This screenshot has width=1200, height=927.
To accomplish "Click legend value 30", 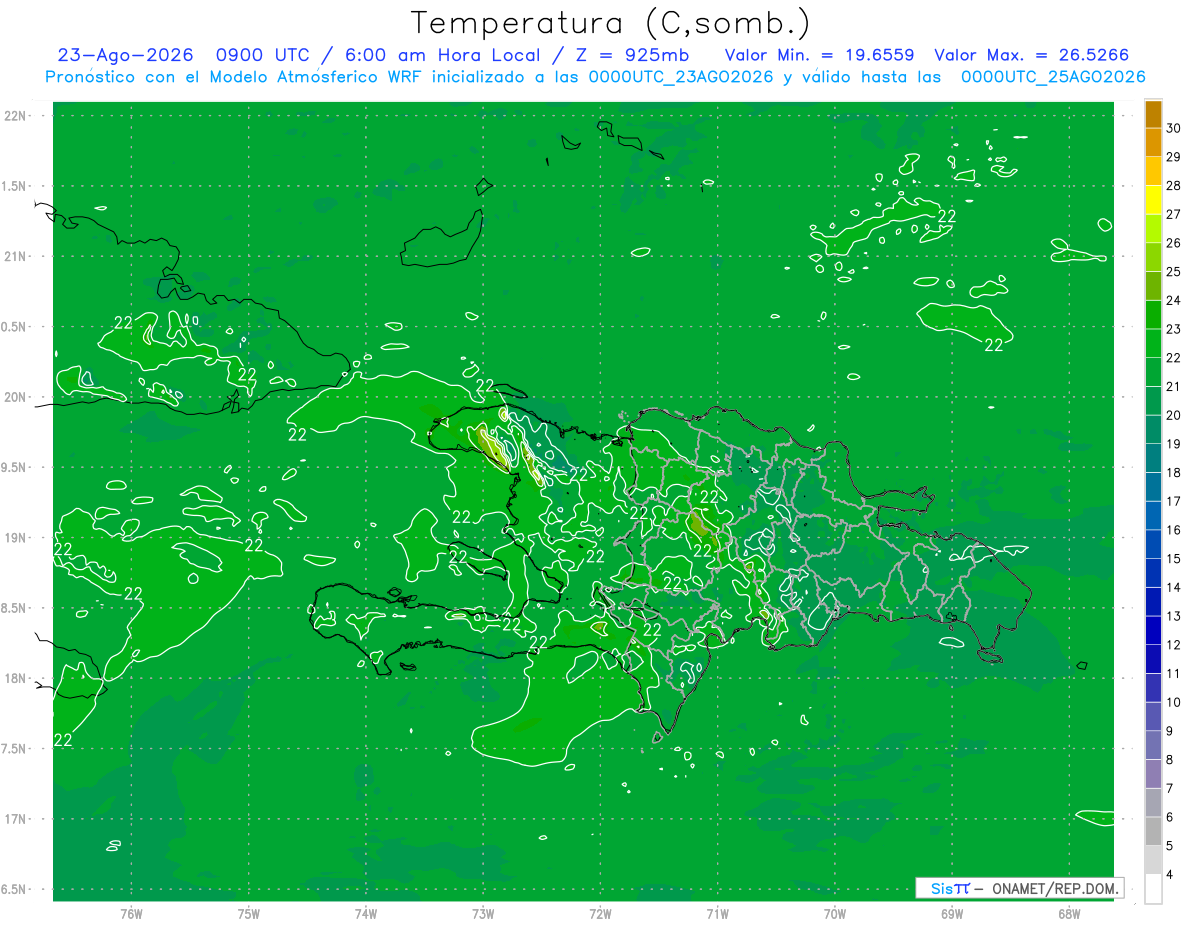I will pos(1174,129).
